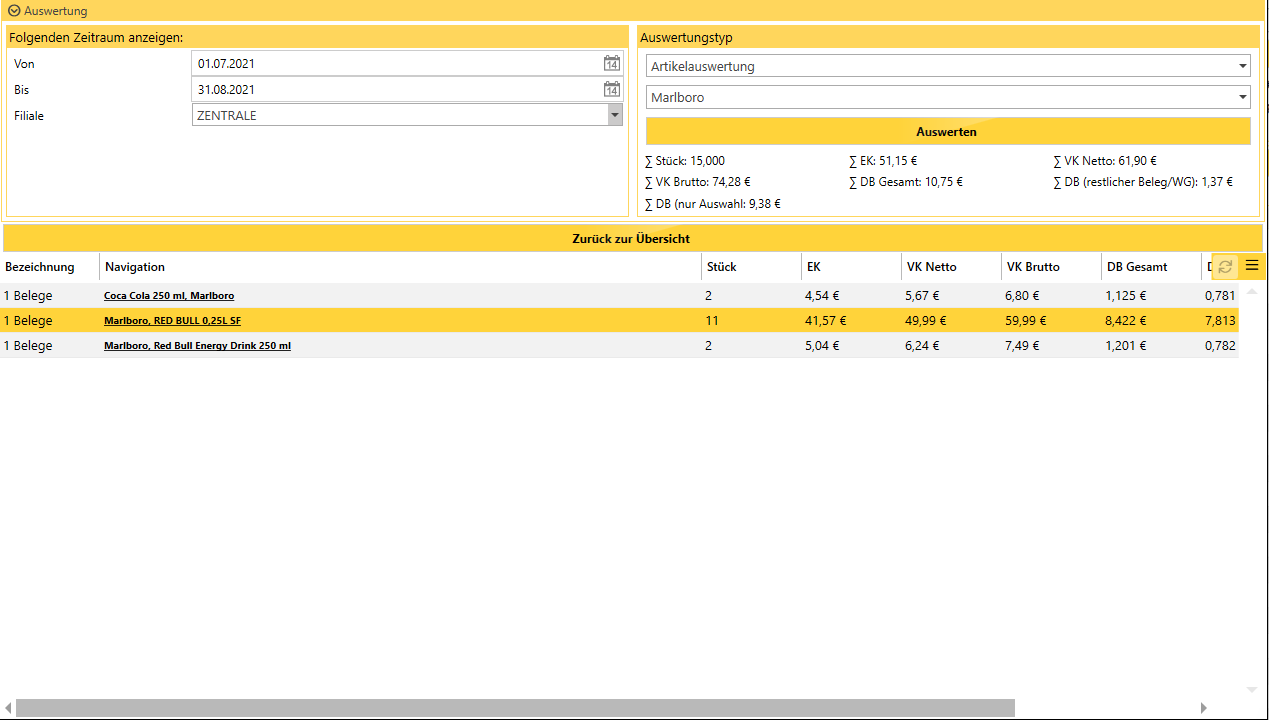1269x720 pixels.
Task: Follow the Marlboro, RED BULL 0,25L SF link
Action: pos(172,321)
